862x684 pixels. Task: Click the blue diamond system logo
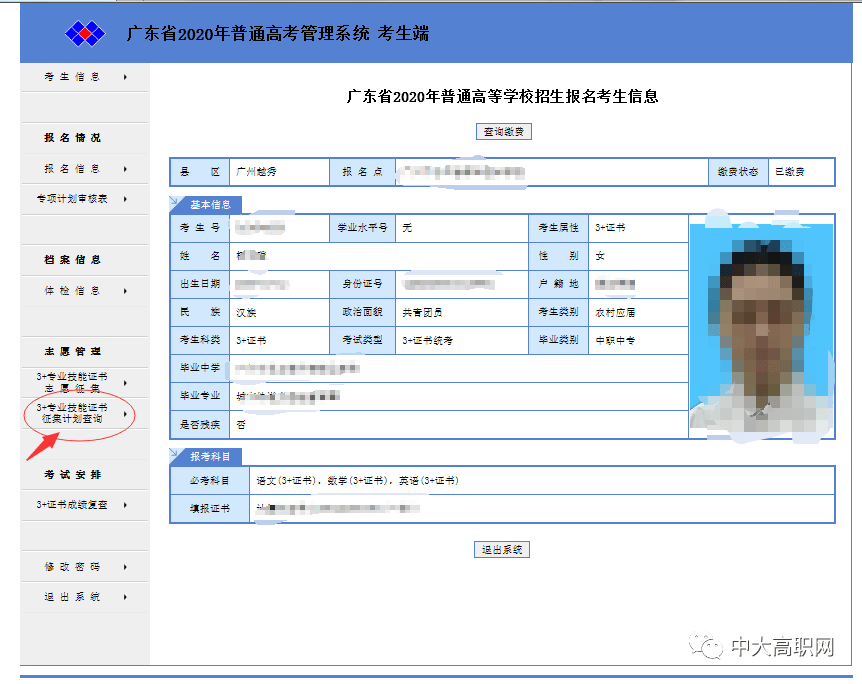85,34
